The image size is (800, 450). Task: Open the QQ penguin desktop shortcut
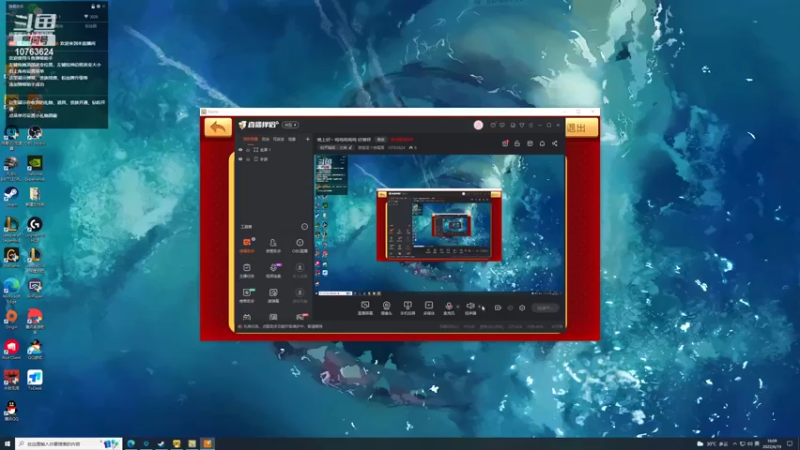click(11, 411)
